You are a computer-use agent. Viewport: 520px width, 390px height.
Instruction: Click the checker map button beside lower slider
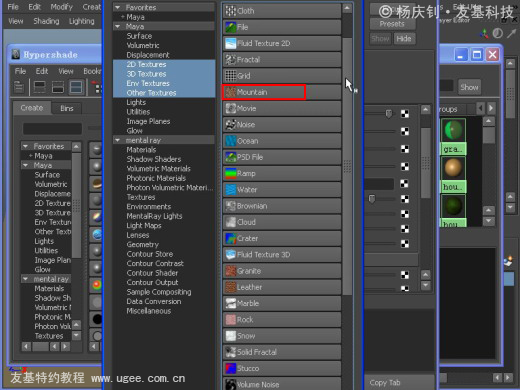click(x=405, y=199)
